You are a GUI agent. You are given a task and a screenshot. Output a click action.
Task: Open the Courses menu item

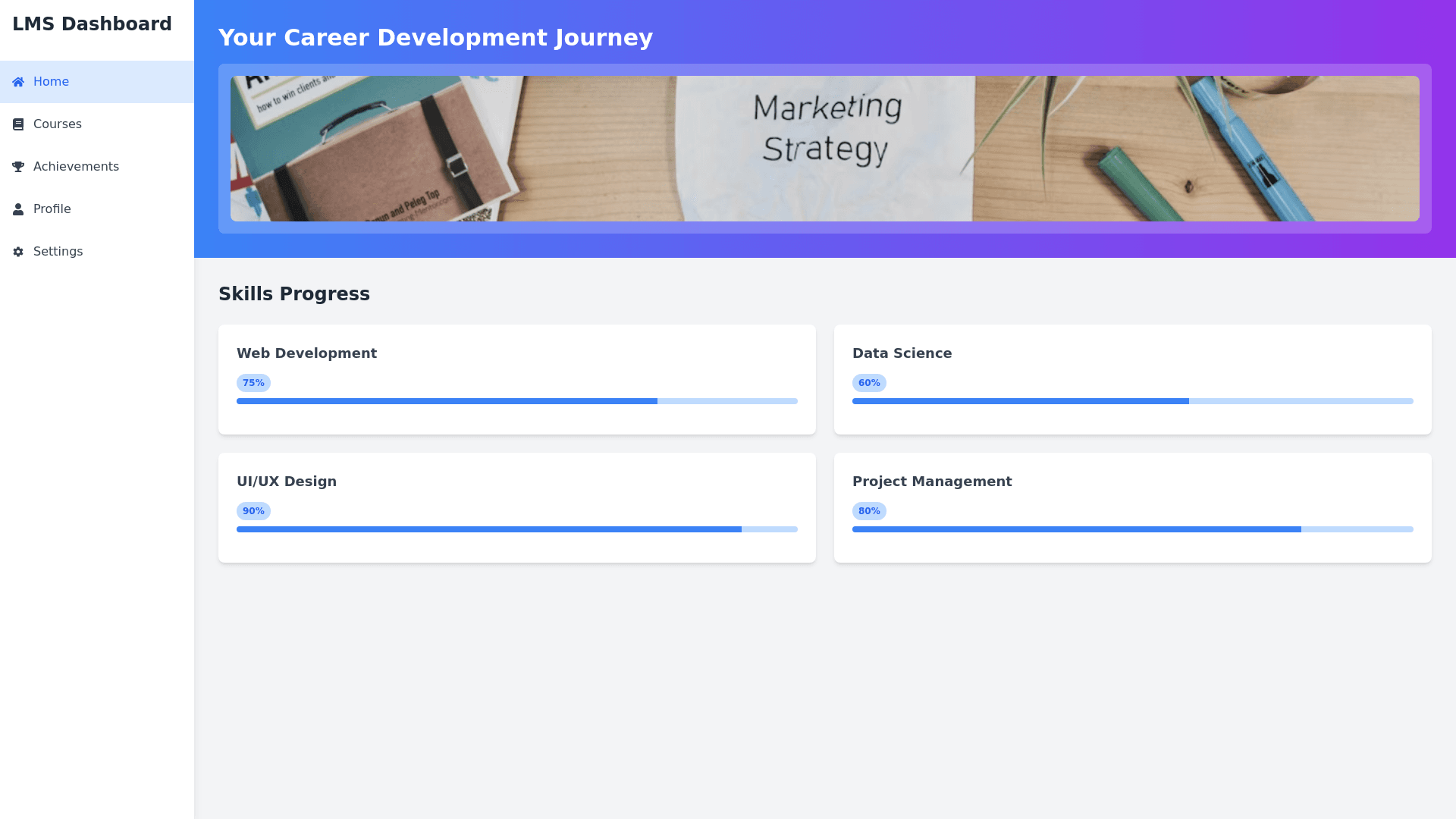pos(57,124)
